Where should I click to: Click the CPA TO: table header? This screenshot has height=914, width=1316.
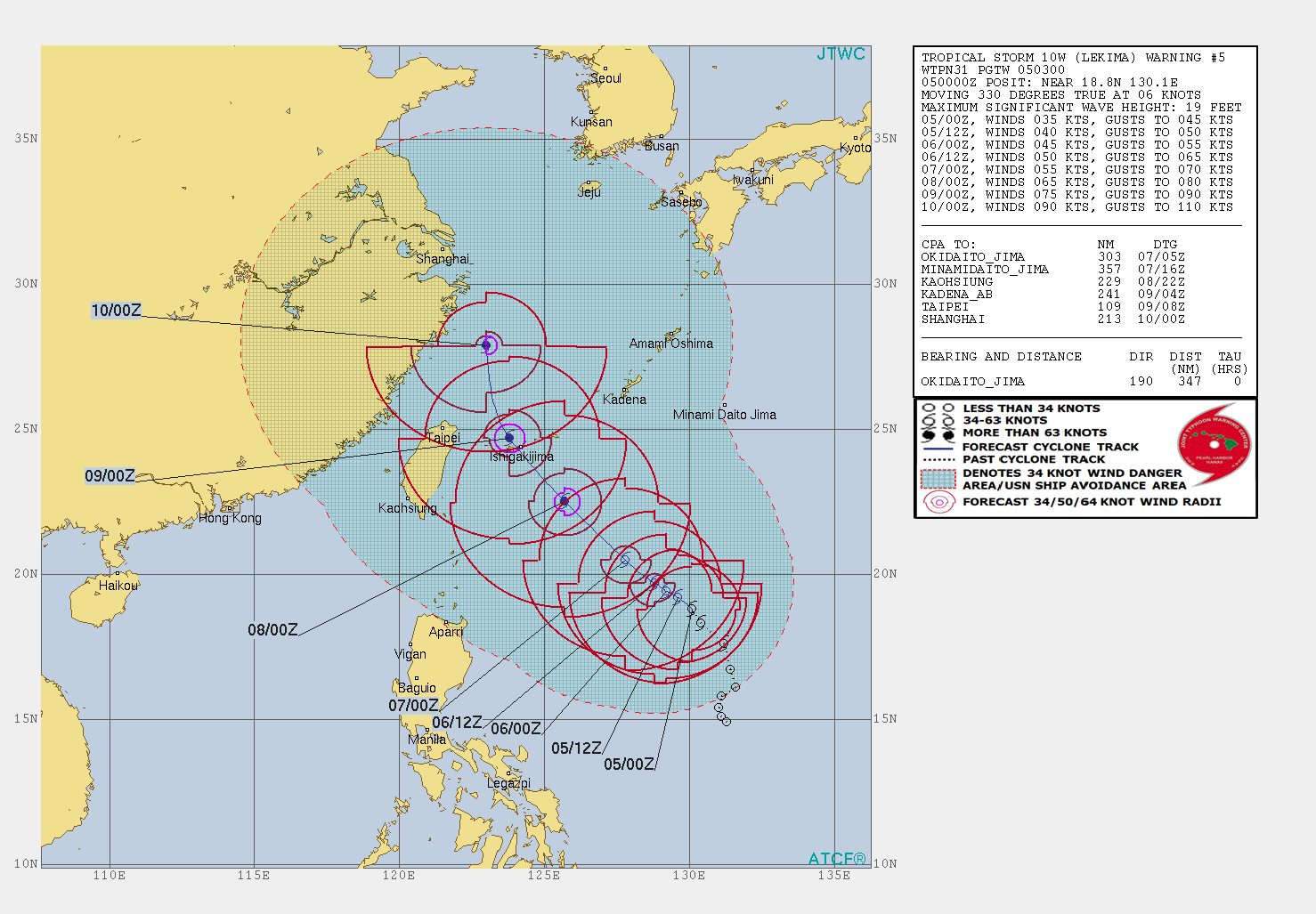(948, 244)
